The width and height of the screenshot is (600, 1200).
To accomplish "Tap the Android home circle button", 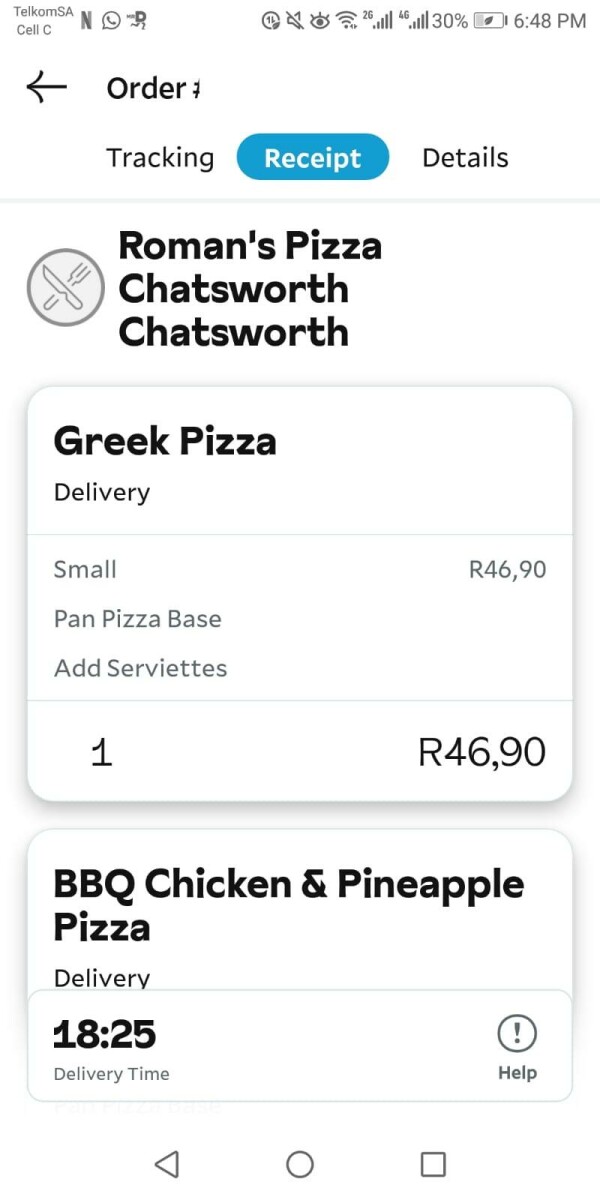I will tap(300, 1163).
